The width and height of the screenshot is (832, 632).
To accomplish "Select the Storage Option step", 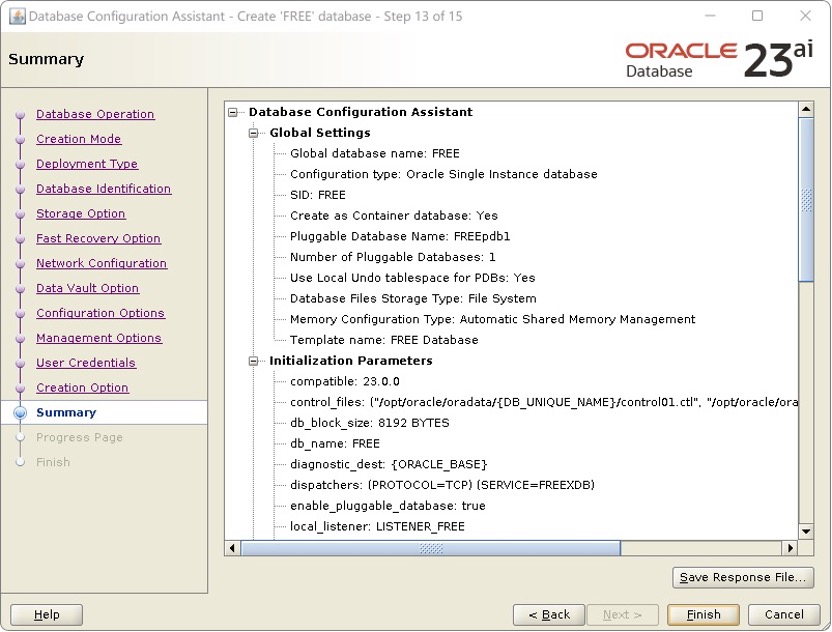I will 81,214.
